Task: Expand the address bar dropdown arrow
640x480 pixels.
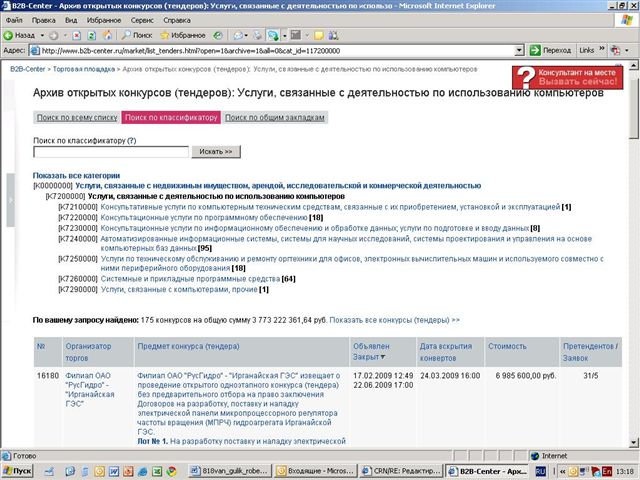Action: click(519, 51)
